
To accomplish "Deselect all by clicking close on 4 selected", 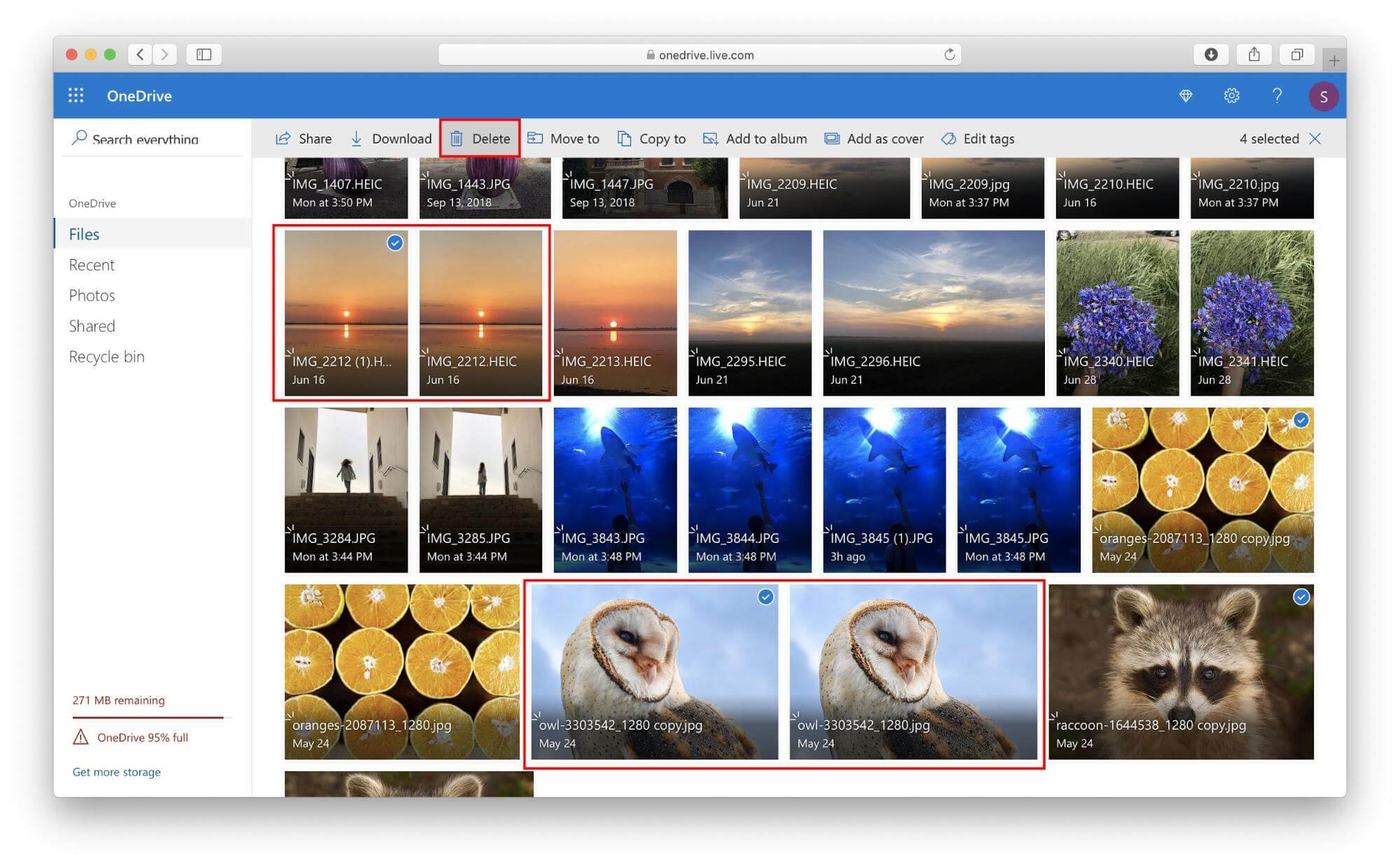I will coord(1322,138).
